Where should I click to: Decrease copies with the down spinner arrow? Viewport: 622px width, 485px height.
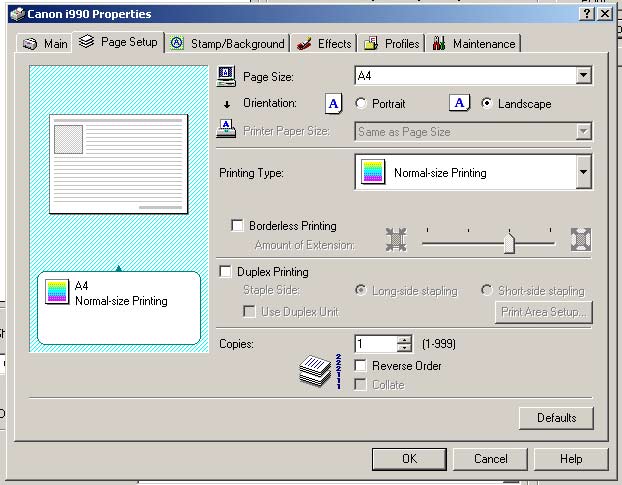point(404,348)
